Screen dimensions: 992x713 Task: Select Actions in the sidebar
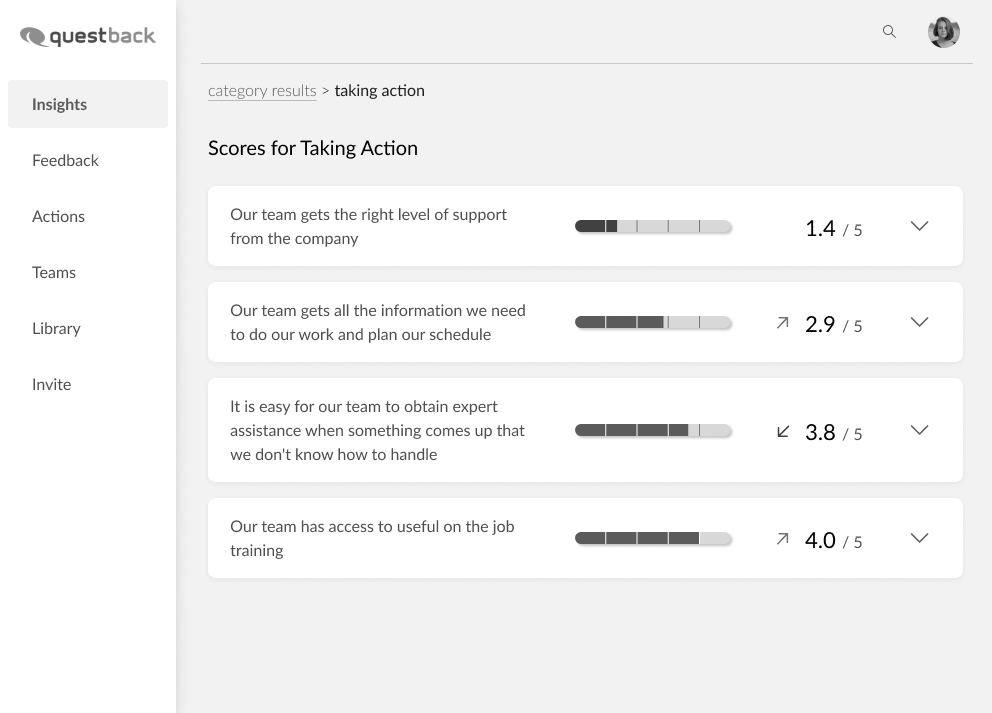58,216
